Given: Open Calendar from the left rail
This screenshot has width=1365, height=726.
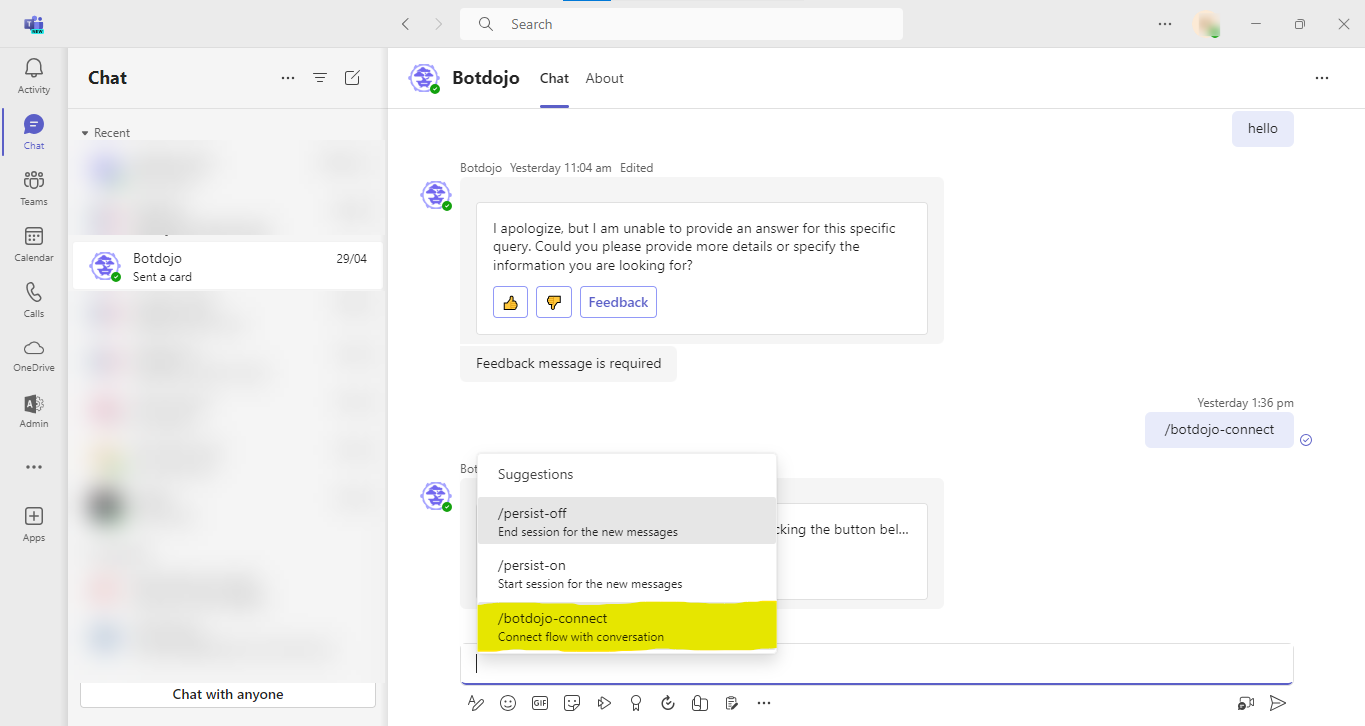Looking at the screenshot, I should [x=34, y=244].
